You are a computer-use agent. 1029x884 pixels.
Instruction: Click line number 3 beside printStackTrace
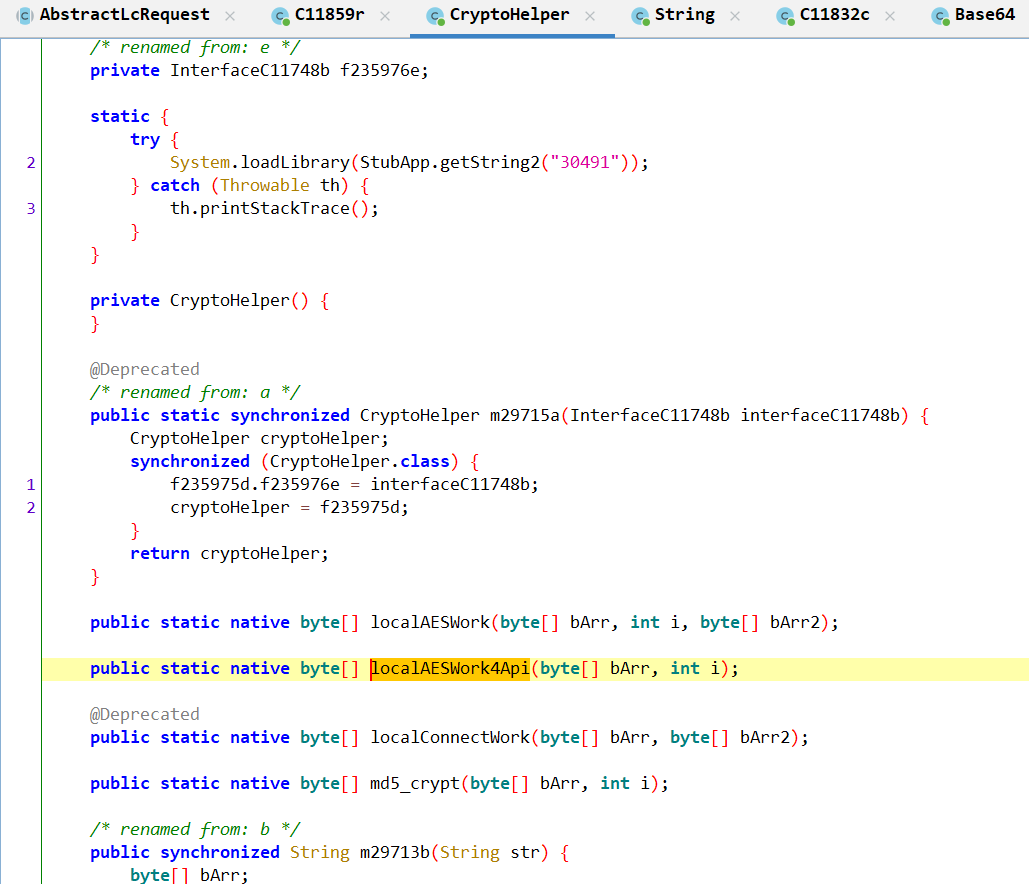click(31, 209)
